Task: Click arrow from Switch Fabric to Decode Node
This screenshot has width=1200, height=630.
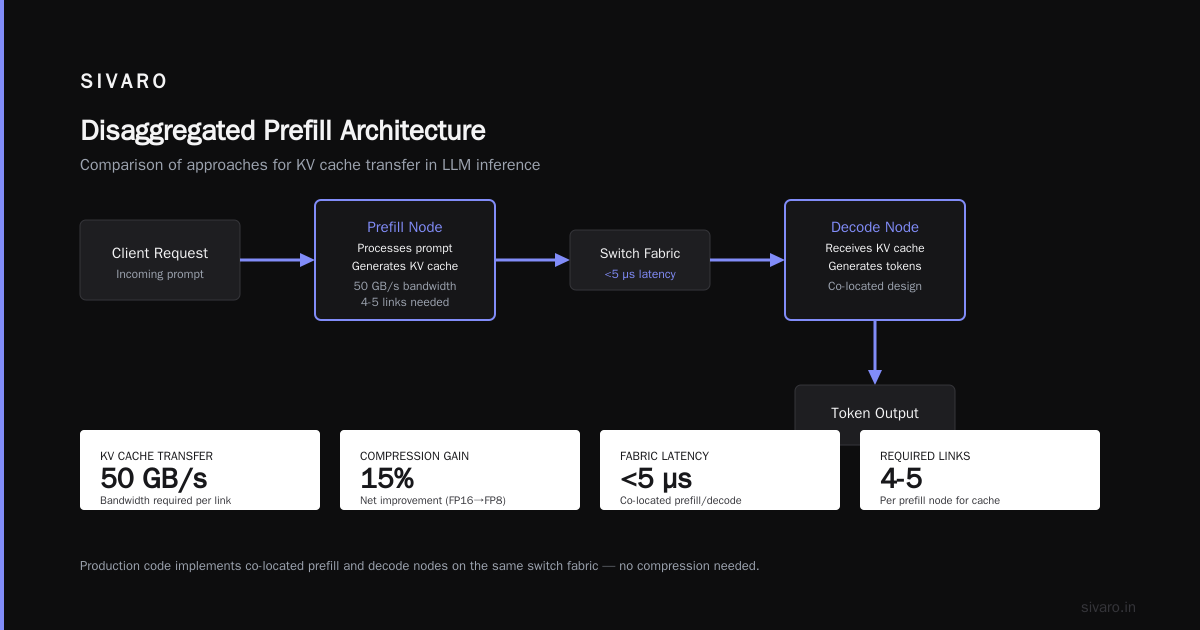Action: (747, 260)
